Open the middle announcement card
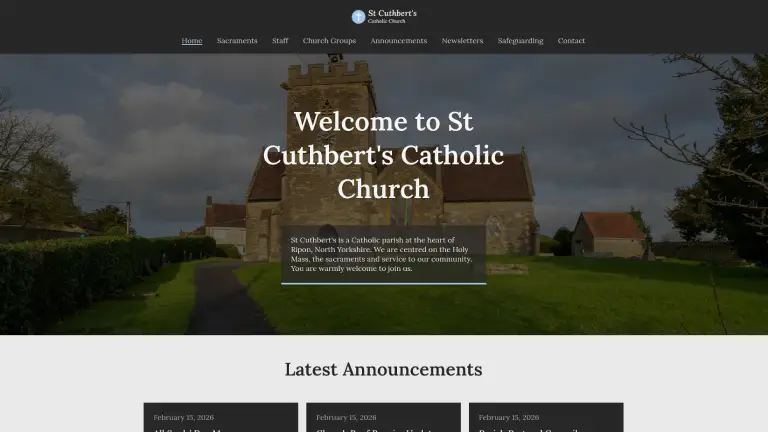This screenshot has height=432, width=768. [x=384, y=417]
